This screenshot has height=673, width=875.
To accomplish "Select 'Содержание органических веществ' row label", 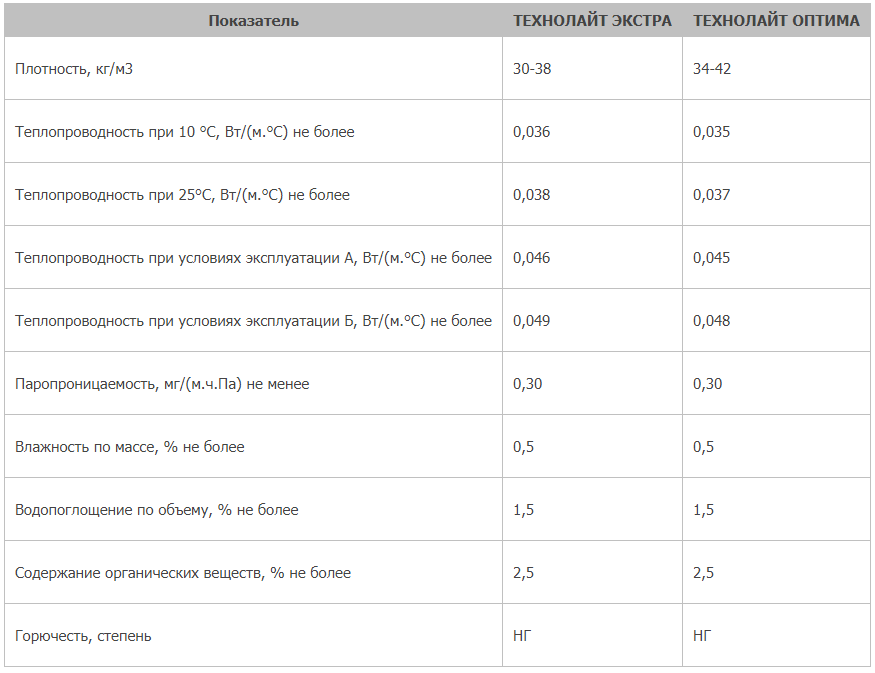I will (183, 573).
